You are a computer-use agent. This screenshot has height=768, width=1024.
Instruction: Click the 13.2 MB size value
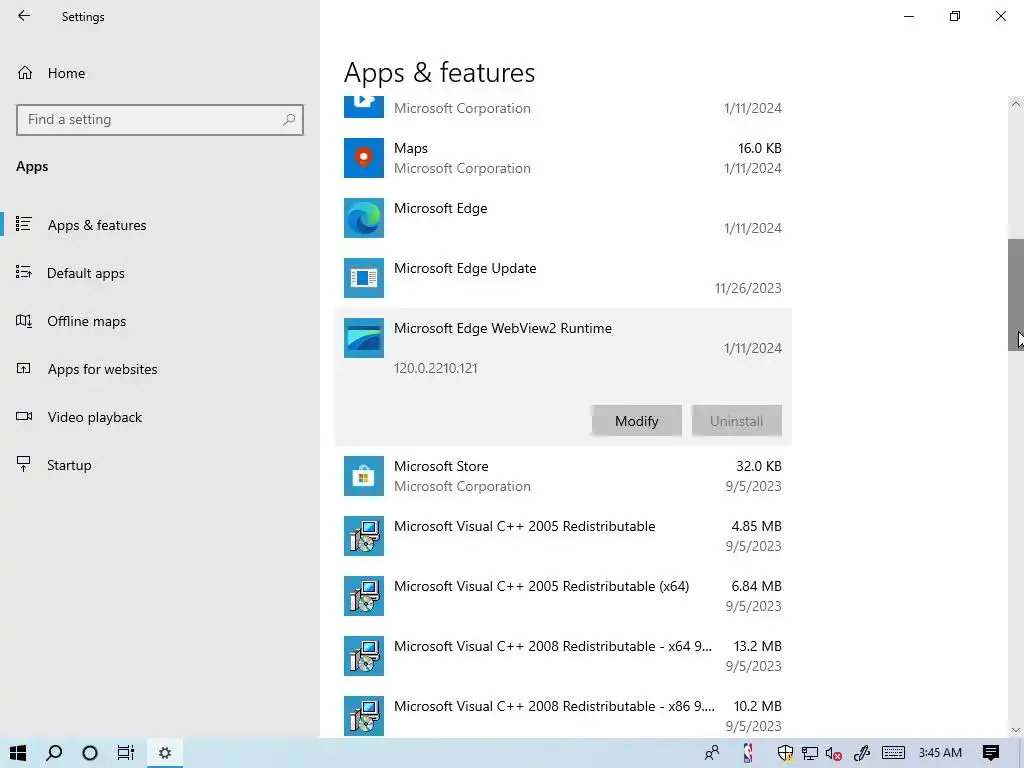point(758,647)
